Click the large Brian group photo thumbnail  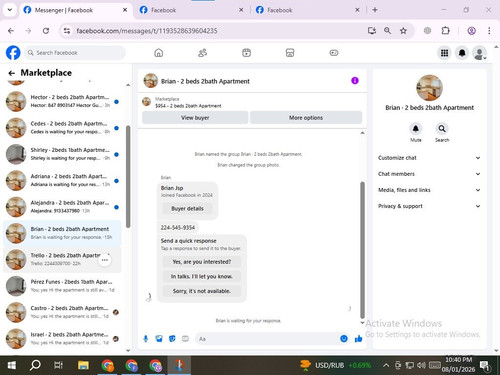click(x=429, y=88)
